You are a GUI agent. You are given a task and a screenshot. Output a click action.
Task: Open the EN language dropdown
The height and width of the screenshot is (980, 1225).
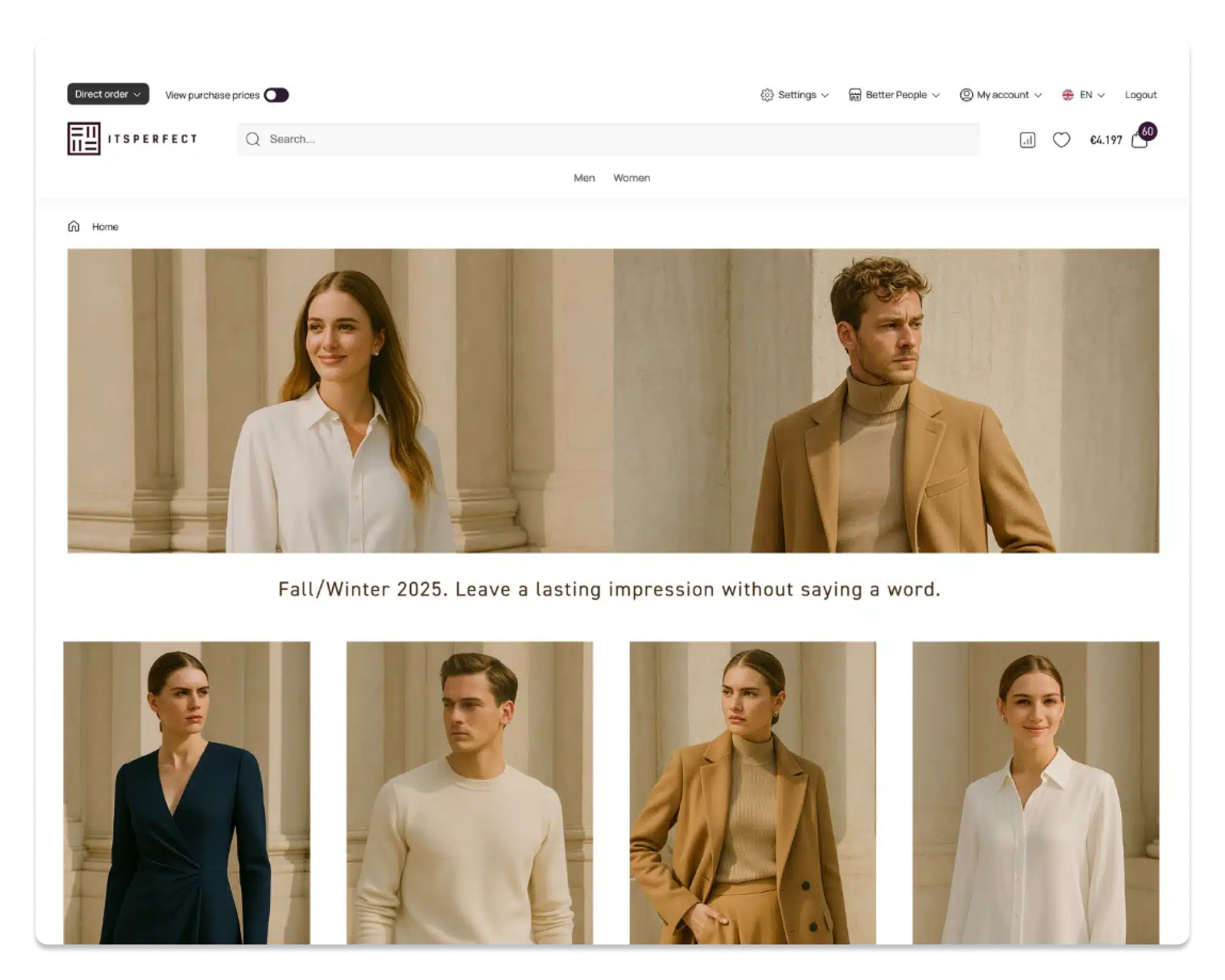1085,95
